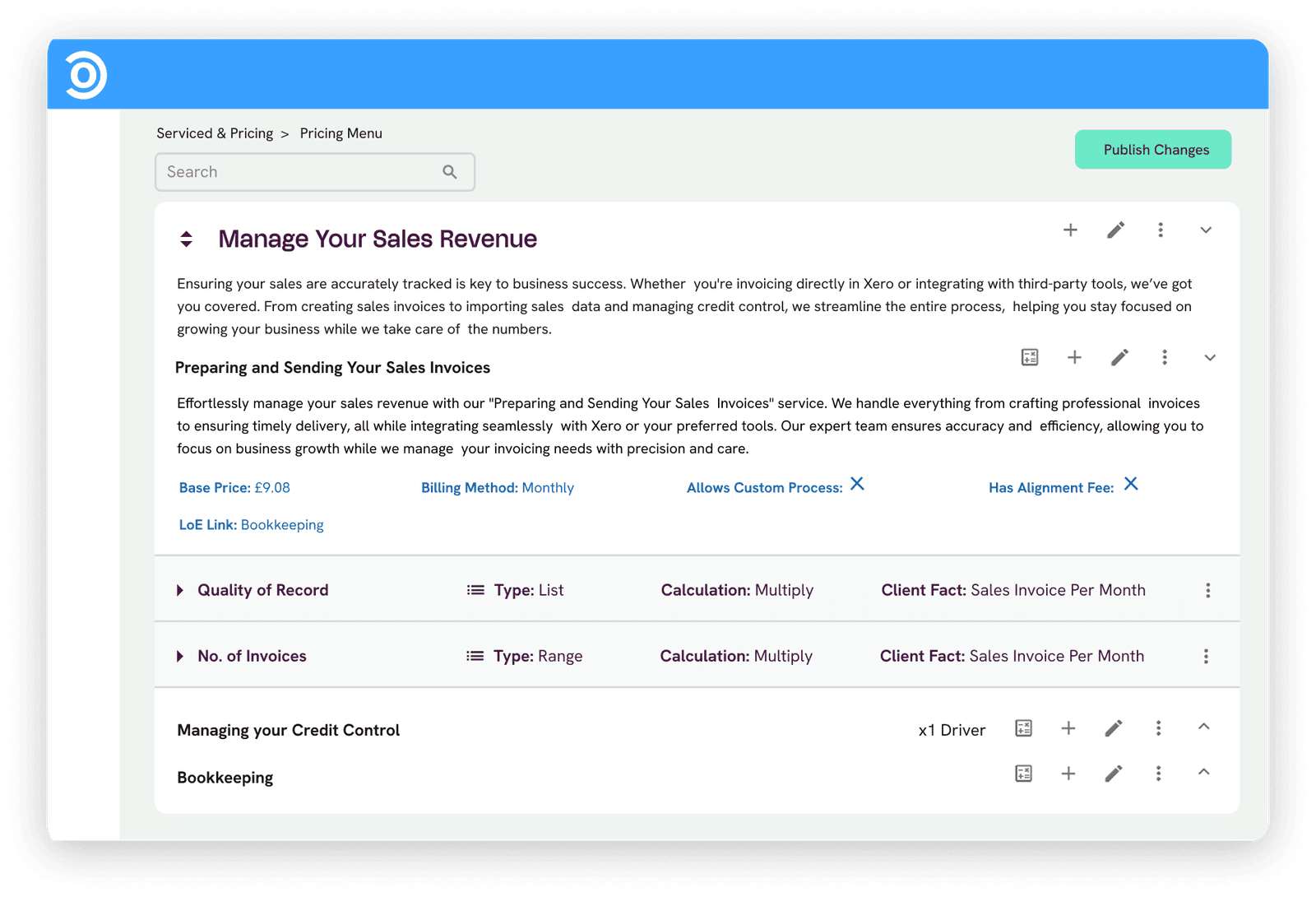Click the Manage Your Sales Revenue heading

click(x=378, y=239)
